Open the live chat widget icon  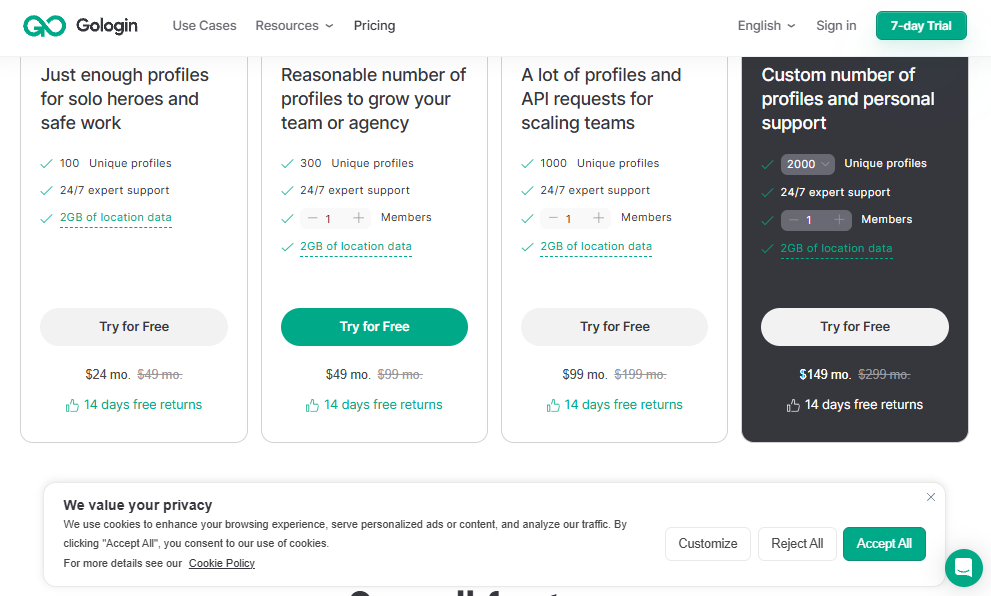(x=963, y=568)
